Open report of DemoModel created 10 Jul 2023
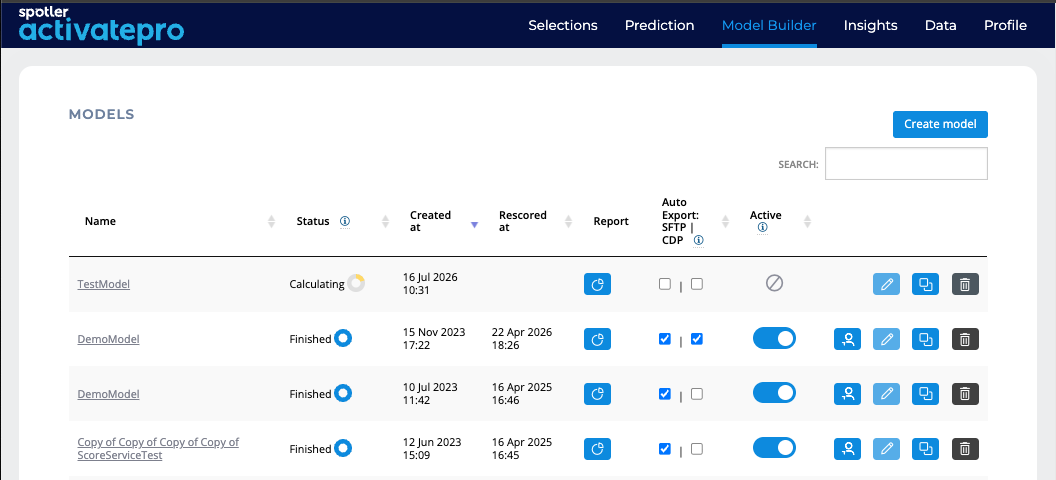The width and height of the screenshot is (1056, 480). pos(597,394)
